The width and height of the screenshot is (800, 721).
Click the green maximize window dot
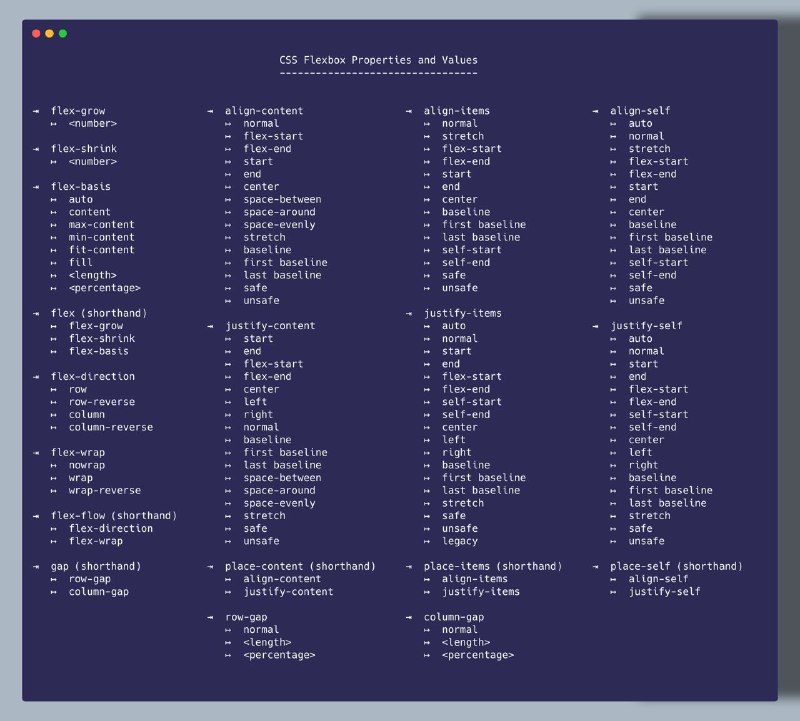click(63, 34)
